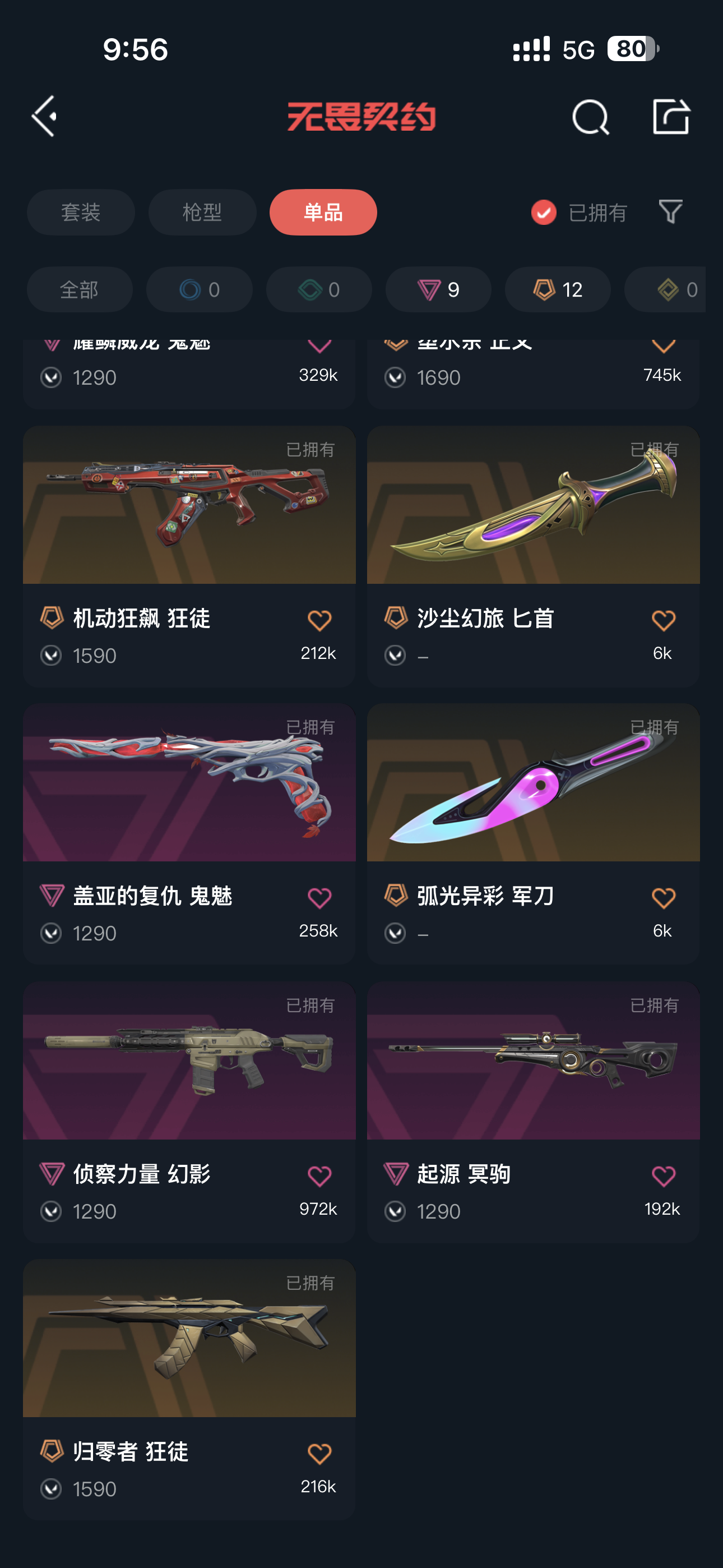Open the filter funnel icon
723x1568 pixels.
[x=671, y=212]
